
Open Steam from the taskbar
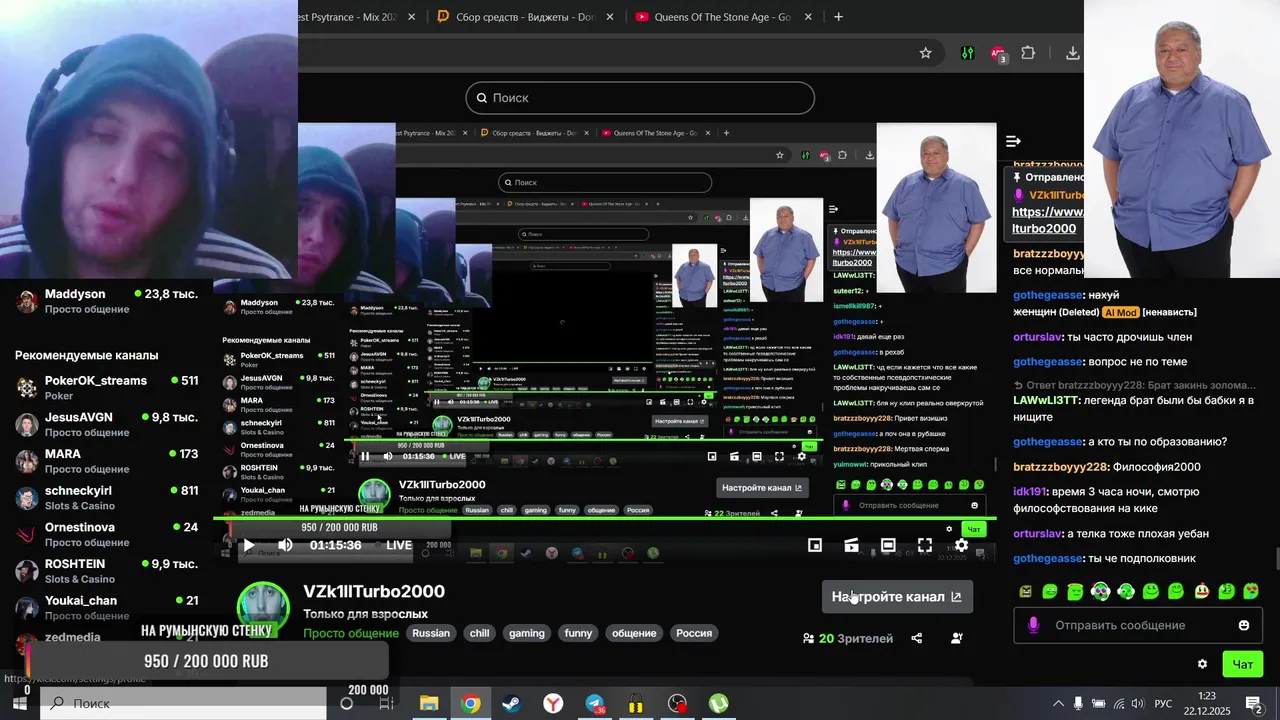click(511, 703)
